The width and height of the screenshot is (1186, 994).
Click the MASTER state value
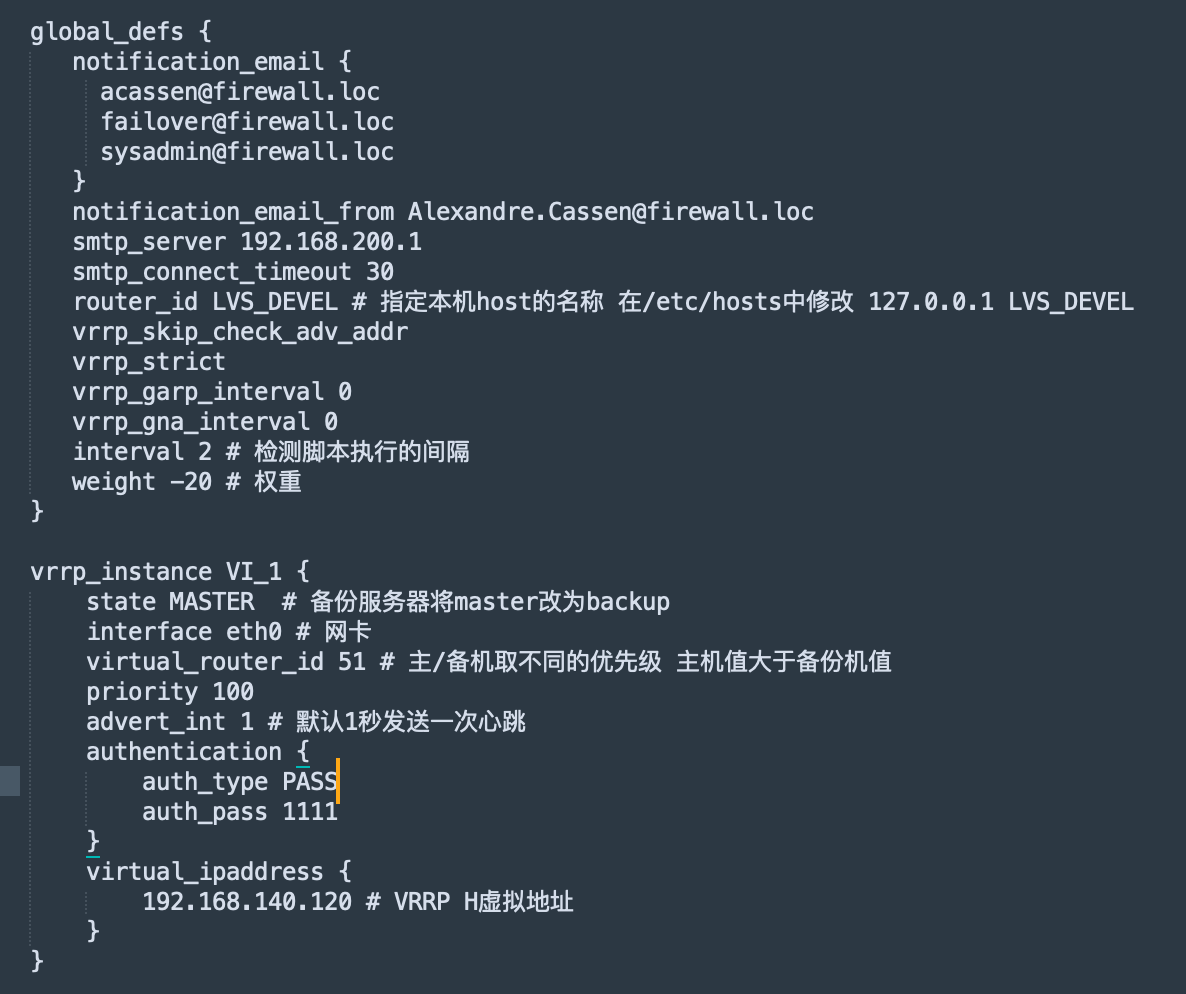pyautogui.click(x=212, y=601)
